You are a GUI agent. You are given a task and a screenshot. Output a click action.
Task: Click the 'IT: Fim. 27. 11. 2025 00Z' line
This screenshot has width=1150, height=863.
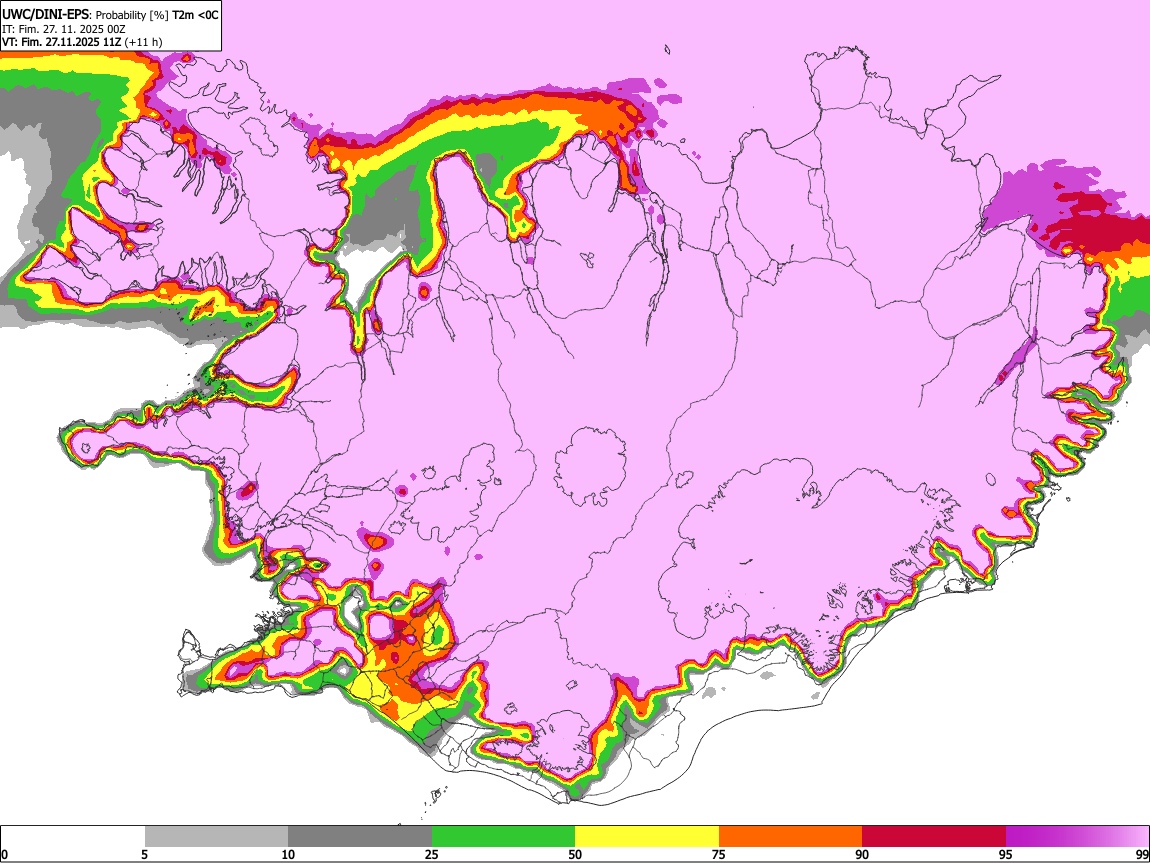[64, 29]
